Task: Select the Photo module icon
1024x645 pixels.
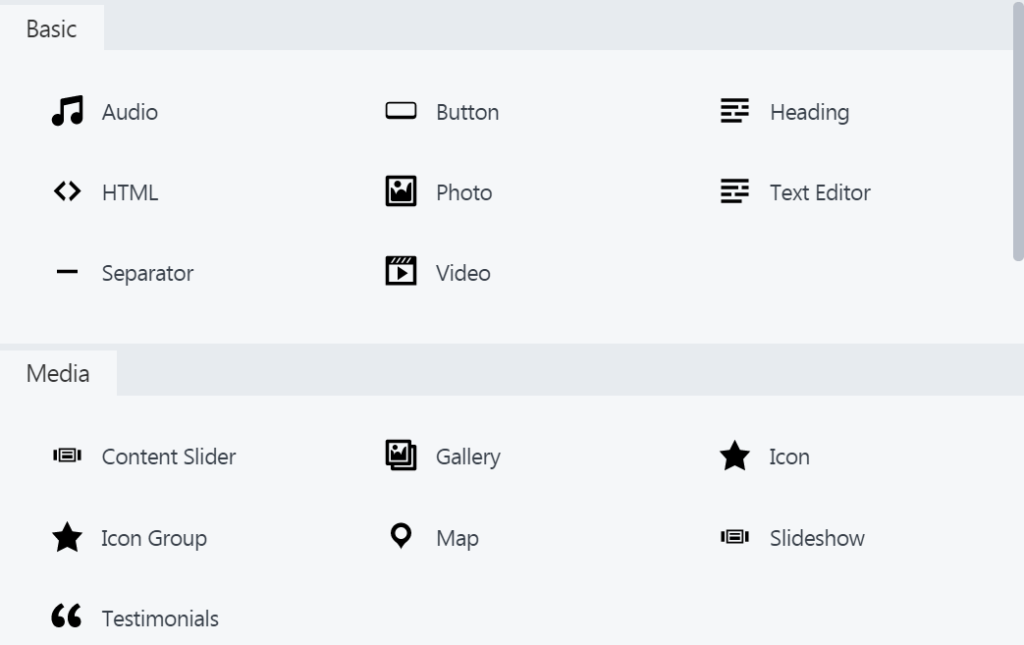Action: point(400,191)
